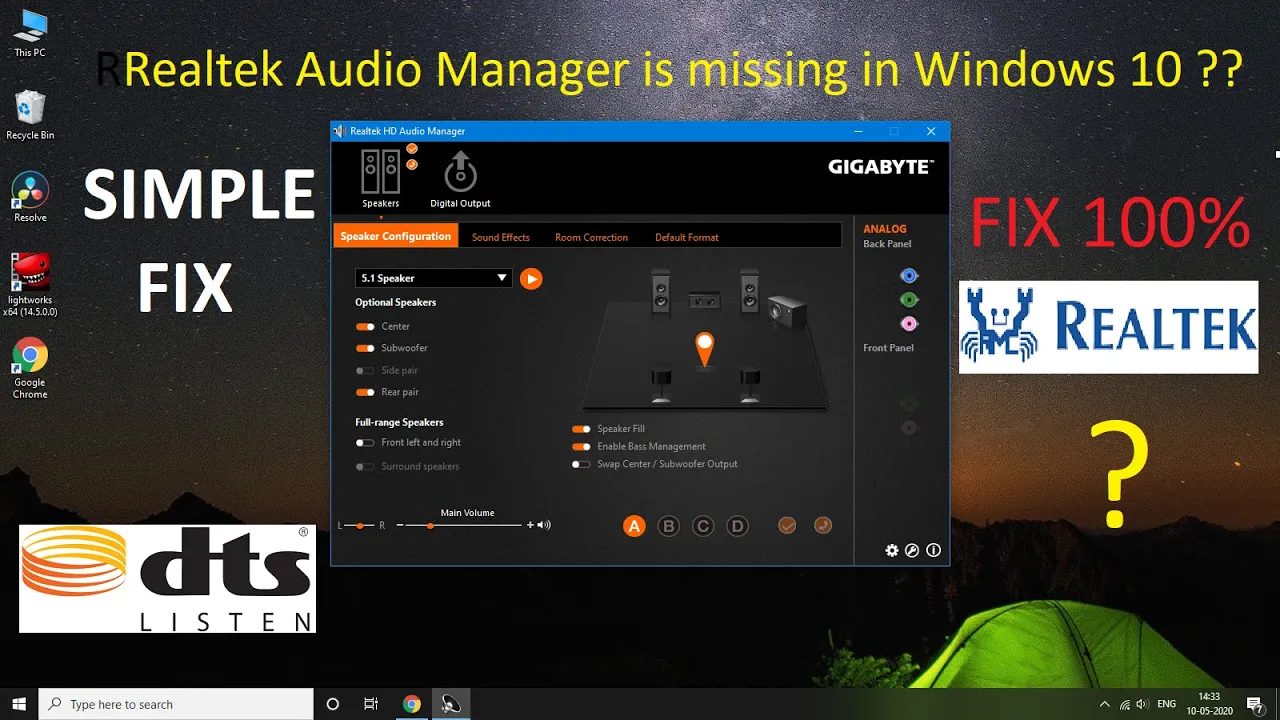Select the Digital Output device icon
Image resolution: width=1280 pixels, height=720 pixels.
[x=460, y=172]
